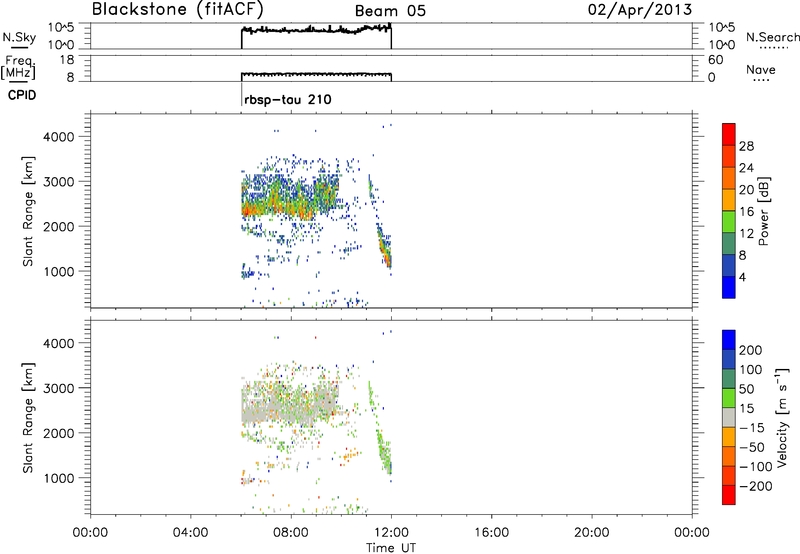The width and height of the screenshot is (800, 554).
Task: Click the '1000' label on the velocity panel axis
Action: click(x=59, y=478)
